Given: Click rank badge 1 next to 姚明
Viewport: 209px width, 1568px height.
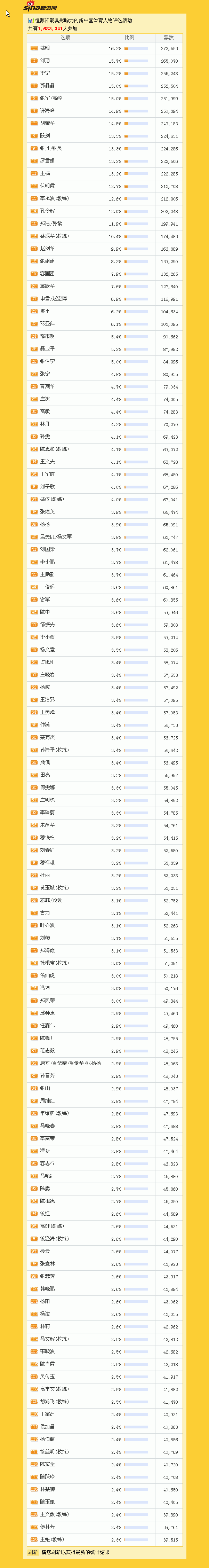Looking at the screenshot, I should pyautogui.click(x=34, y=49).
